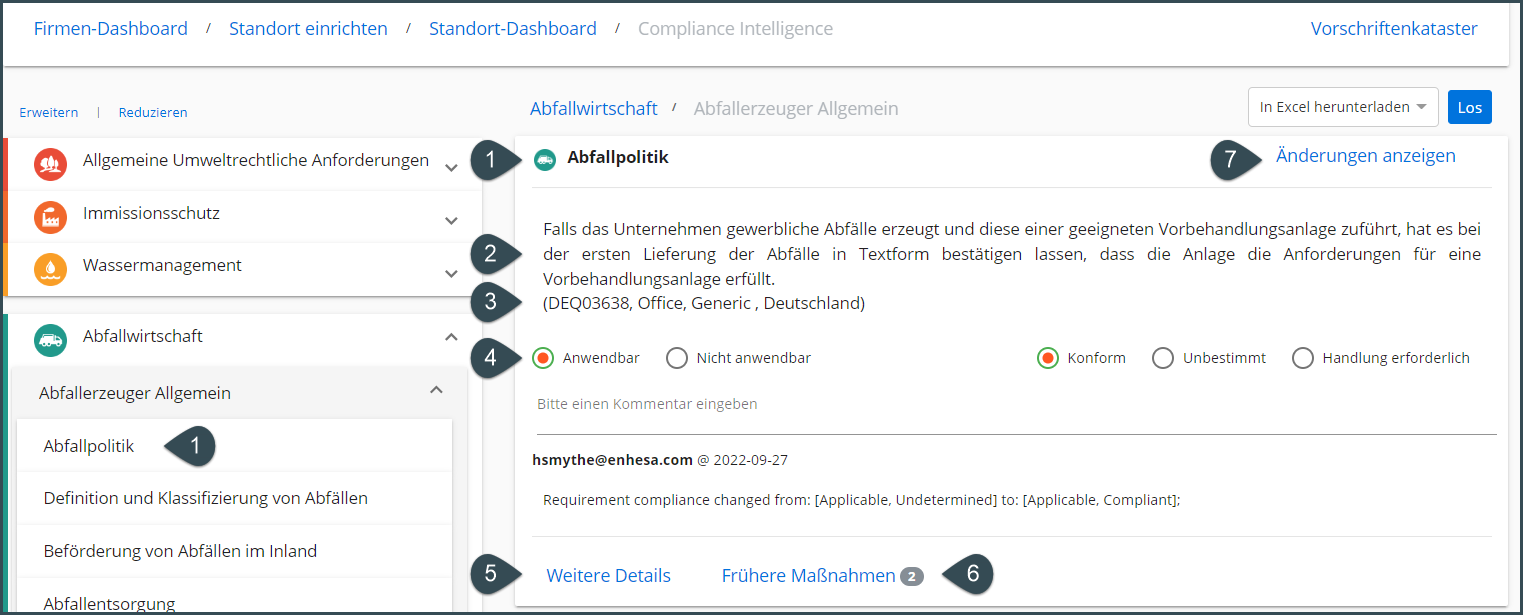Collapse the Abfallwirtschaft section chevron

[451, 337]
